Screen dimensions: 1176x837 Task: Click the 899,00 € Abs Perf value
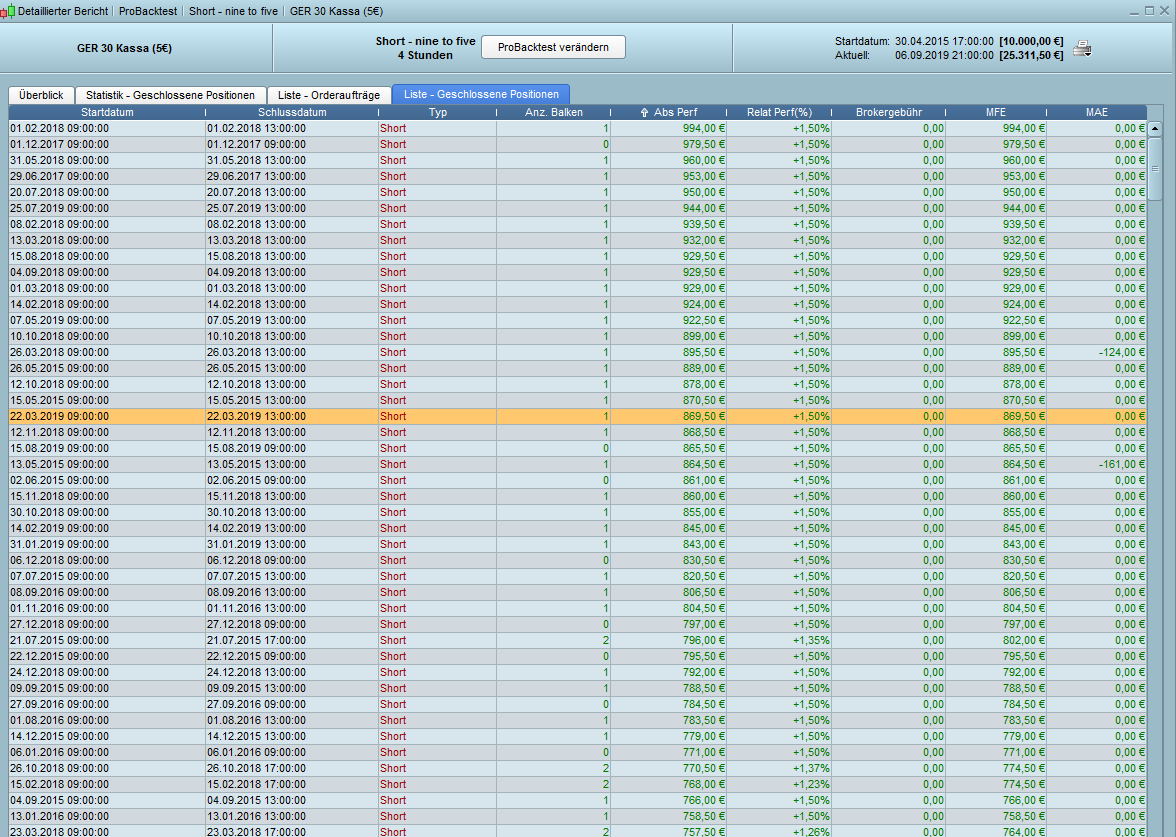(704, 336)
